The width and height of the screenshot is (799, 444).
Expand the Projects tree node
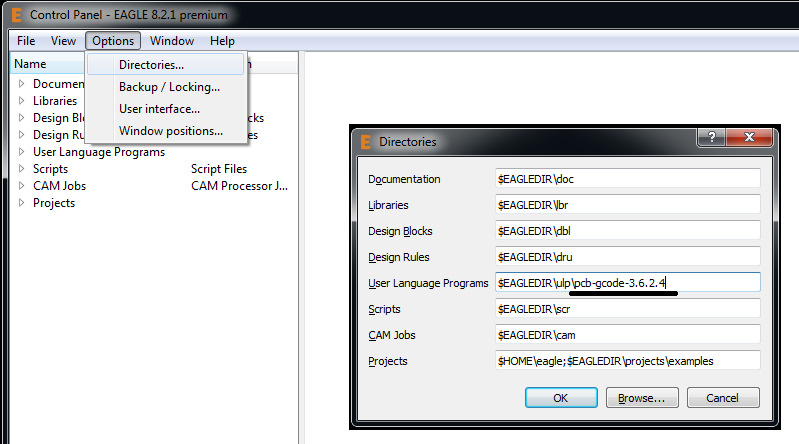coord(21,202)
